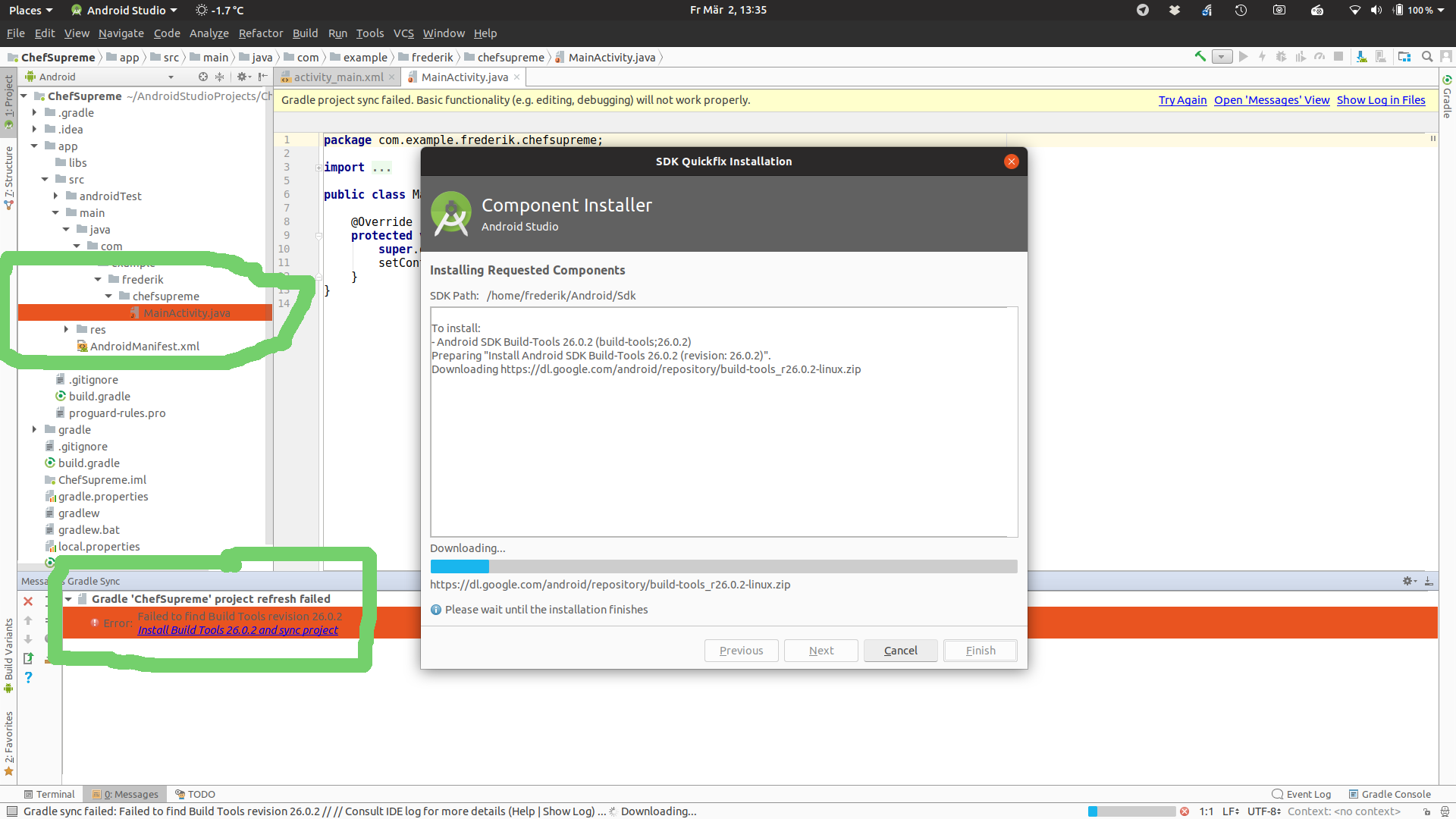Select AndroidManifest.xml in the project tree
This screenshot has height=819, width=1456.
[x=144, y=347]
